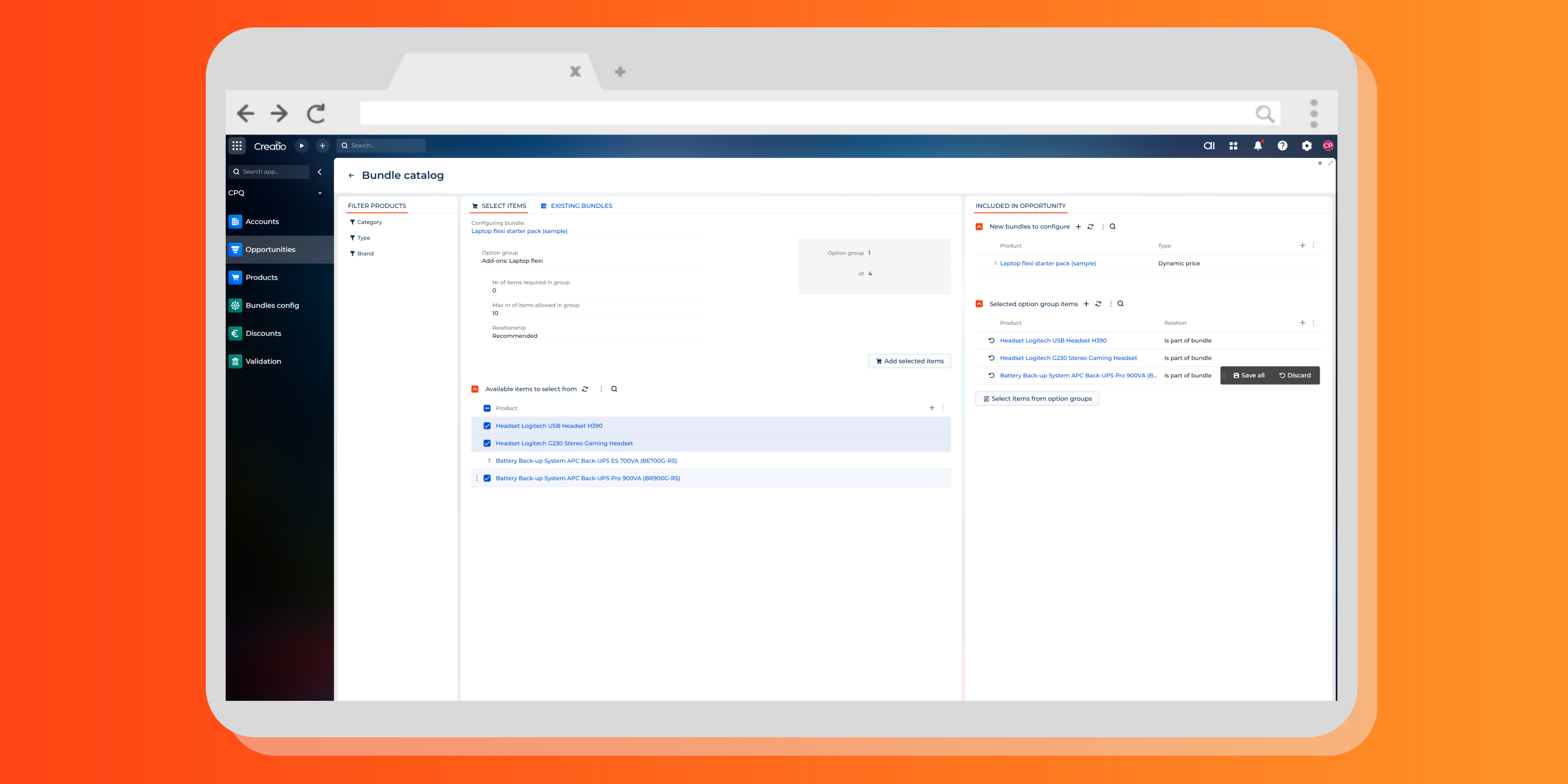Click the run process play icon

tap(301, 145)
